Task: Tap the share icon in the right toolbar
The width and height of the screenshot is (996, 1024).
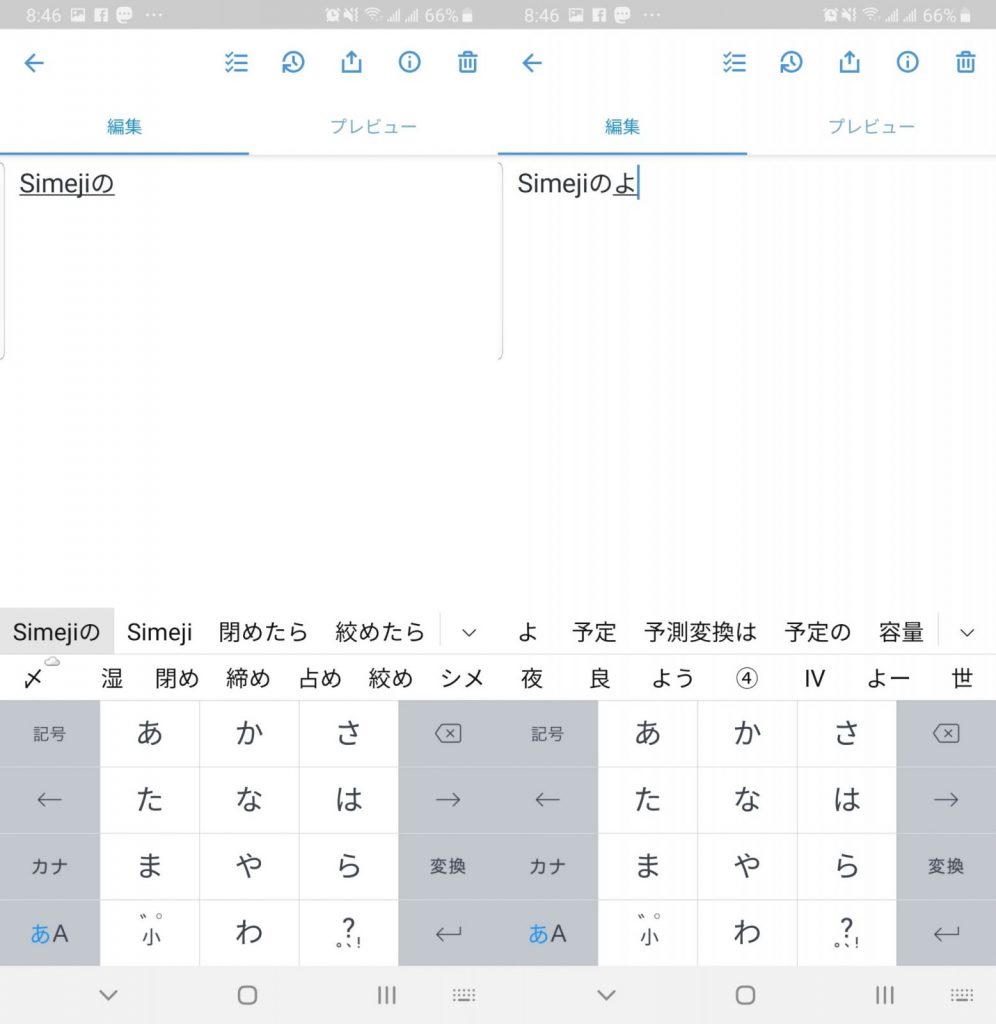Action: tap(849, 62)
